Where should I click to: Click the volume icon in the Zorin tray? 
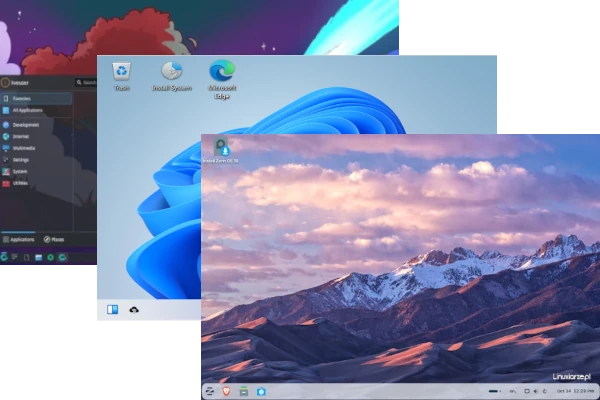coord(536,391)
